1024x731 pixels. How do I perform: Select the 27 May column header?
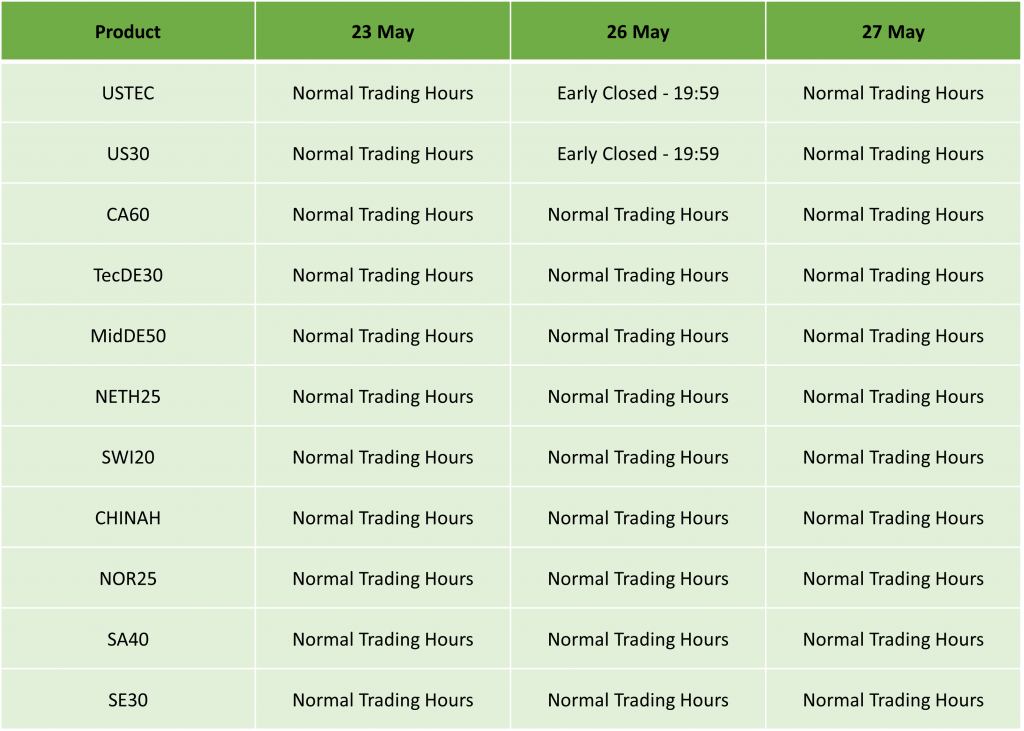point(893,31)
